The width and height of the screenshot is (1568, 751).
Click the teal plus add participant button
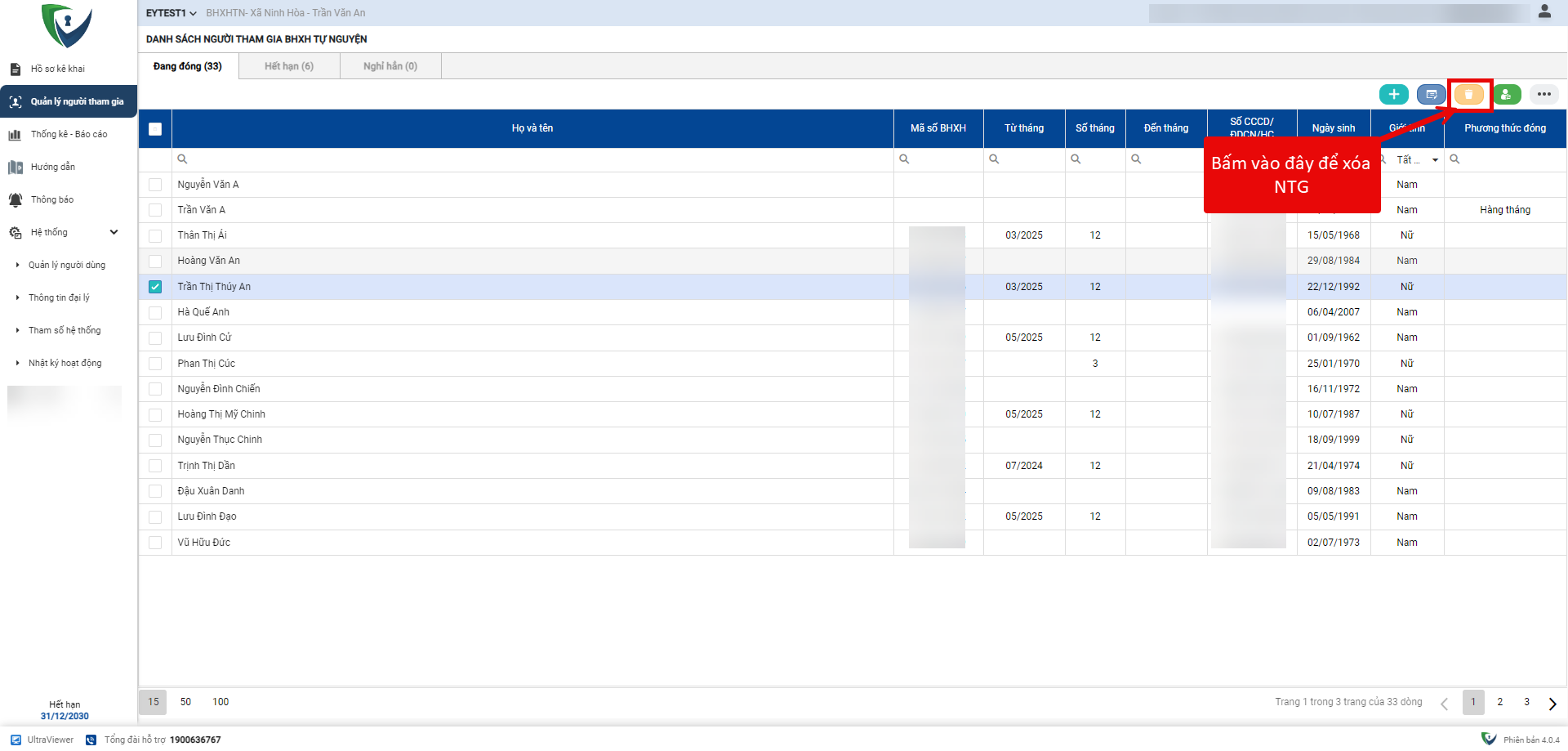point(1393,95)
